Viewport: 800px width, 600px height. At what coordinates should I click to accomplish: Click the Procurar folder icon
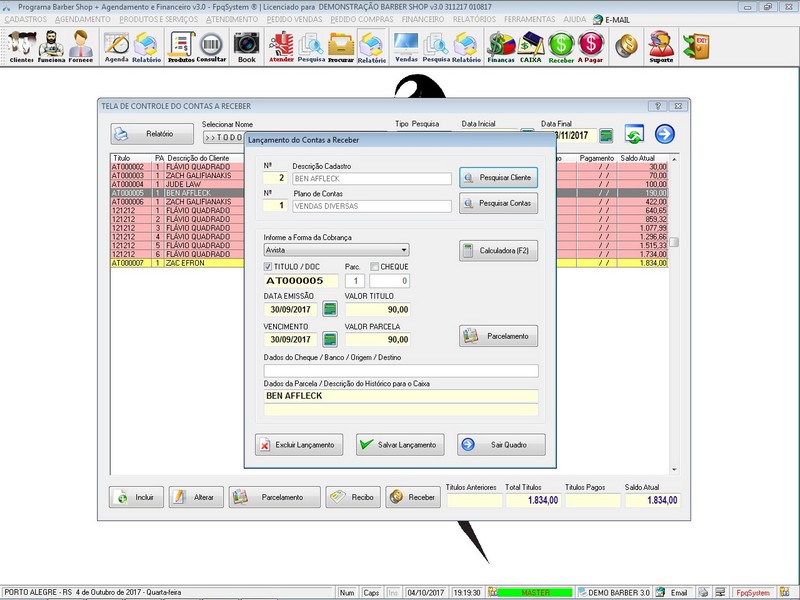click(341, 46)
